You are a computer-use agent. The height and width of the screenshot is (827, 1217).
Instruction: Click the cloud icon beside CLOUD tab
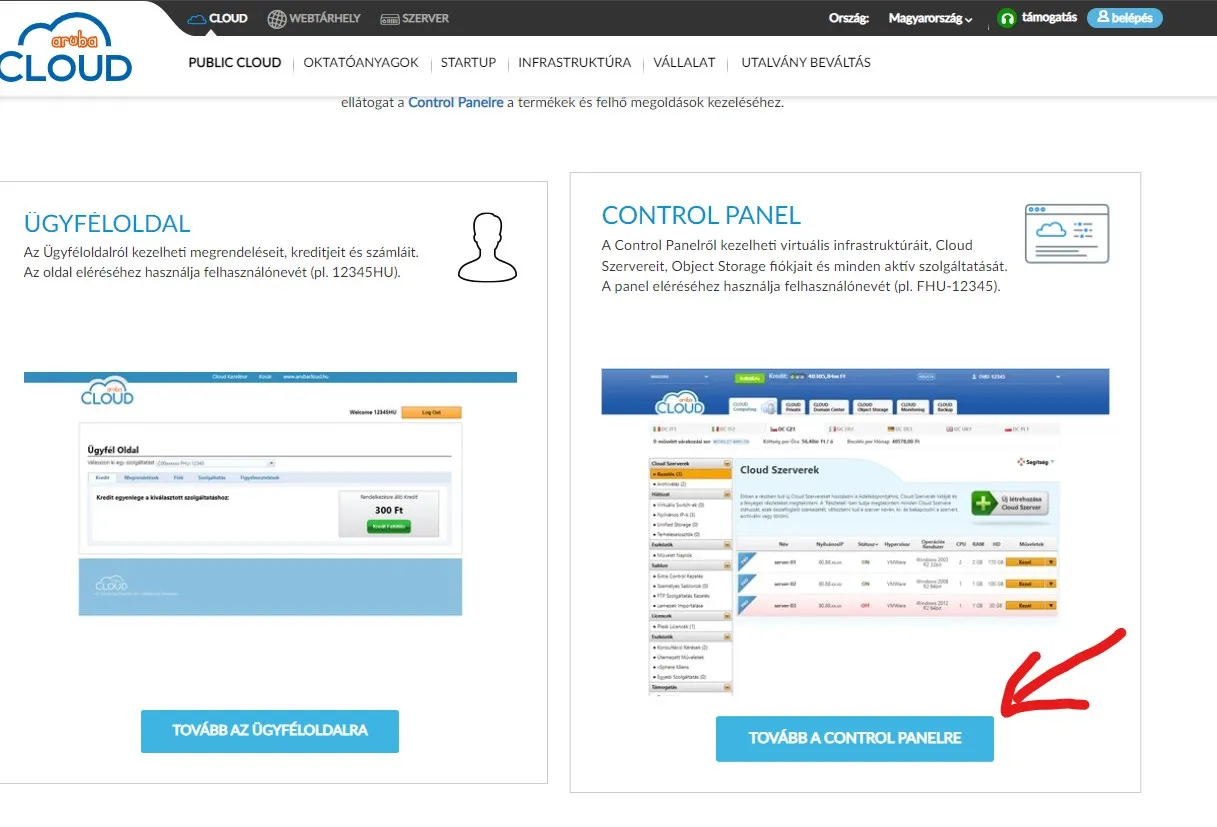[x=197, y=18]
